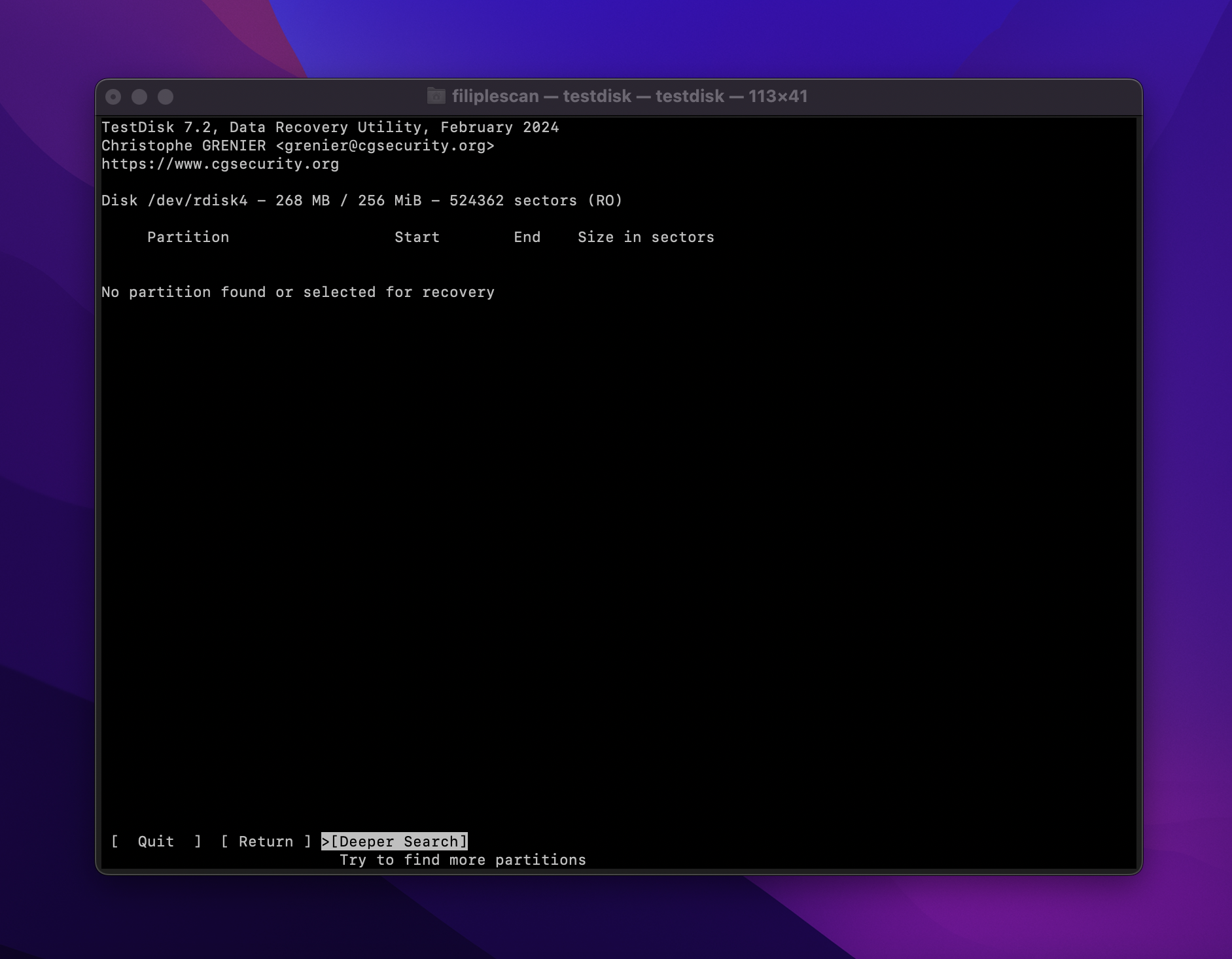Select the Quit menu option

click(x=156, y=841)
